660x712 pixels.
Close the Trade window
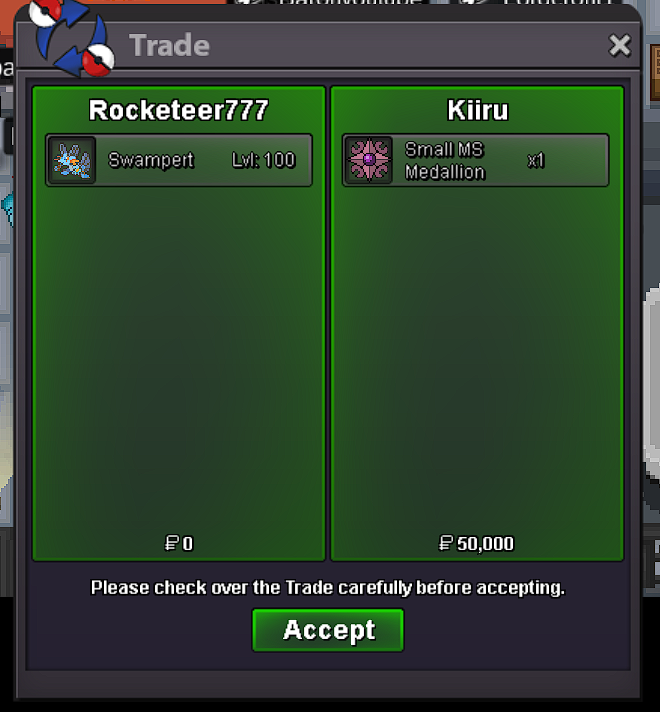click(620, 45)
